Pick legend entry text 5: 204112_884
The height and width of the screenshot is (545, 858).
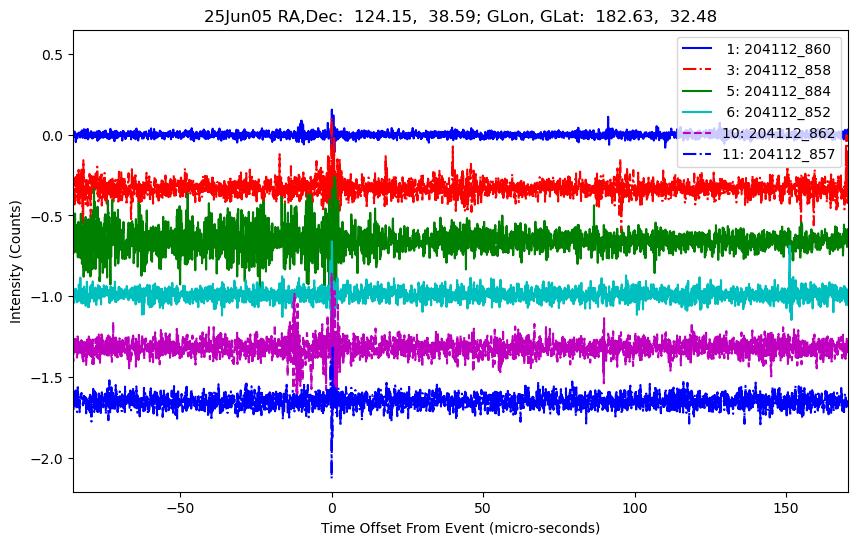point(778,91)
